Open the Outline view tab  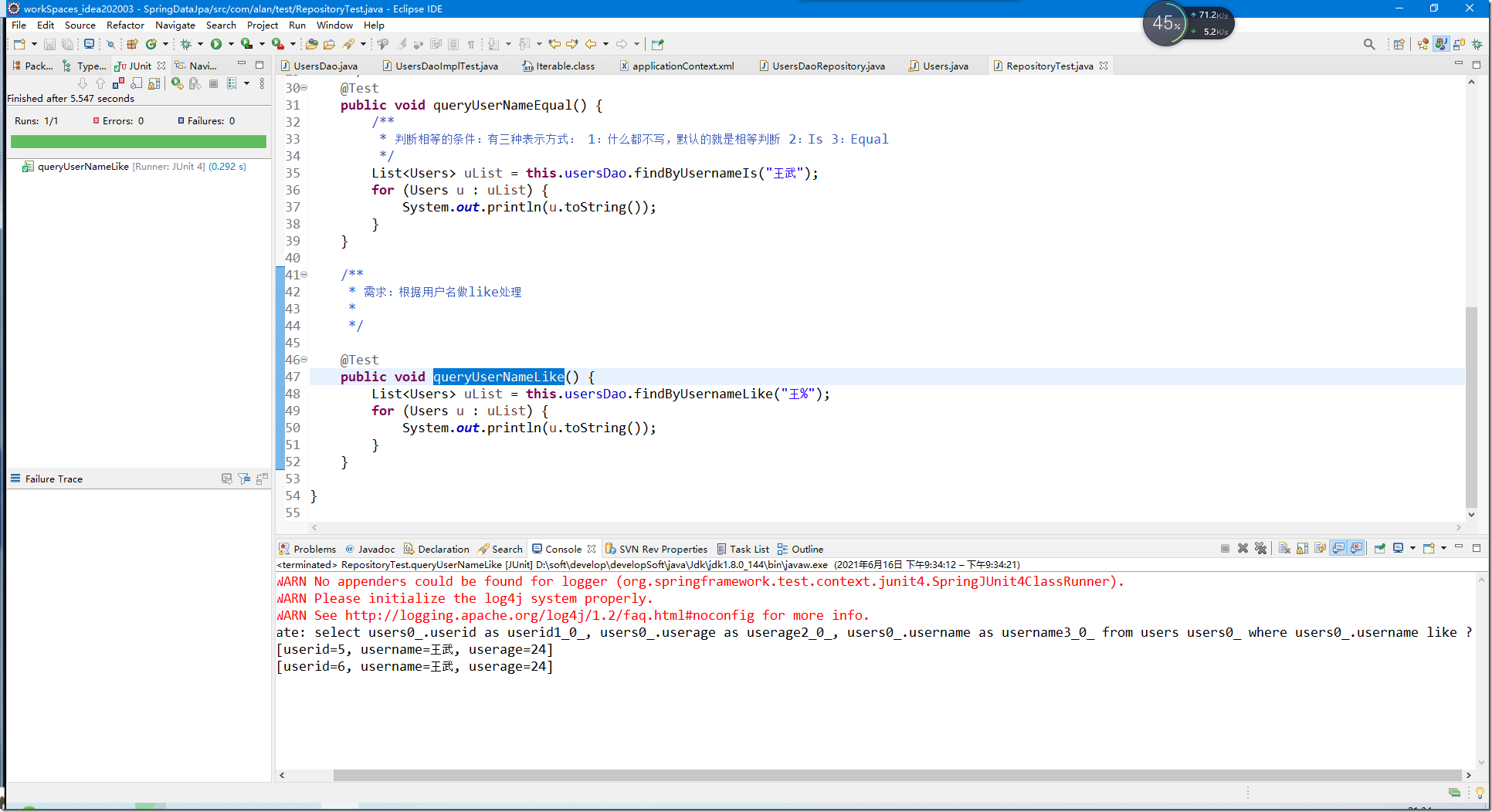pos(801,549)
